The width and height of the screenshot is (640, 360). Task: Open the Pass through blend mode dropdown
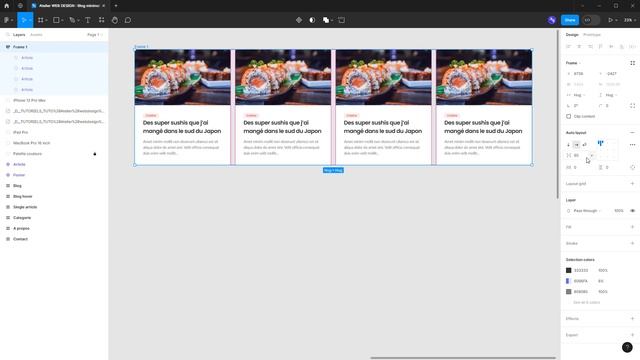click(x=587, y=211)
